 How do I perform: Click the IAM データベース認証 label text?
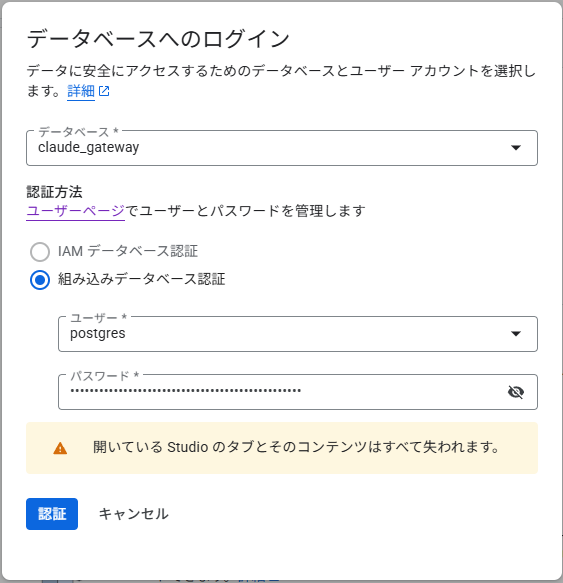128,251
